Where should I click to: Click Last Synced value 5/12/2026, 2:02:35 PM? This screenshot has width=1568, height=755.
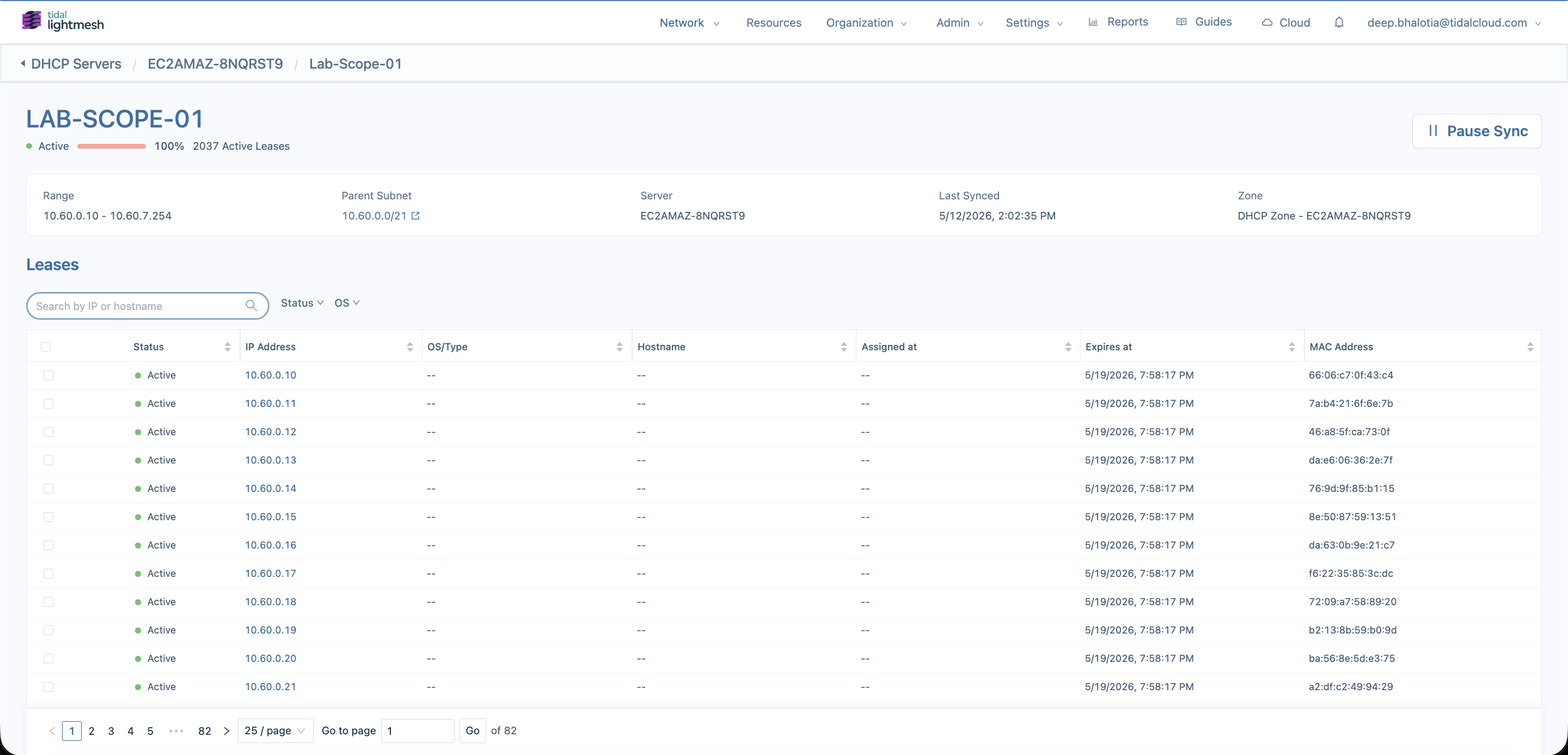997,216
